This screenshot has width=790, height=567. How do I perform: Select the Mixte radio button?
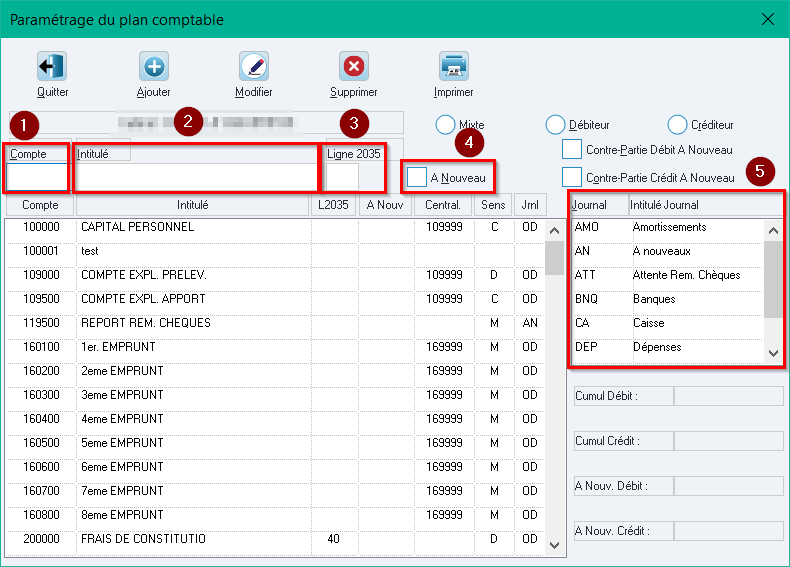click(445, 124)
